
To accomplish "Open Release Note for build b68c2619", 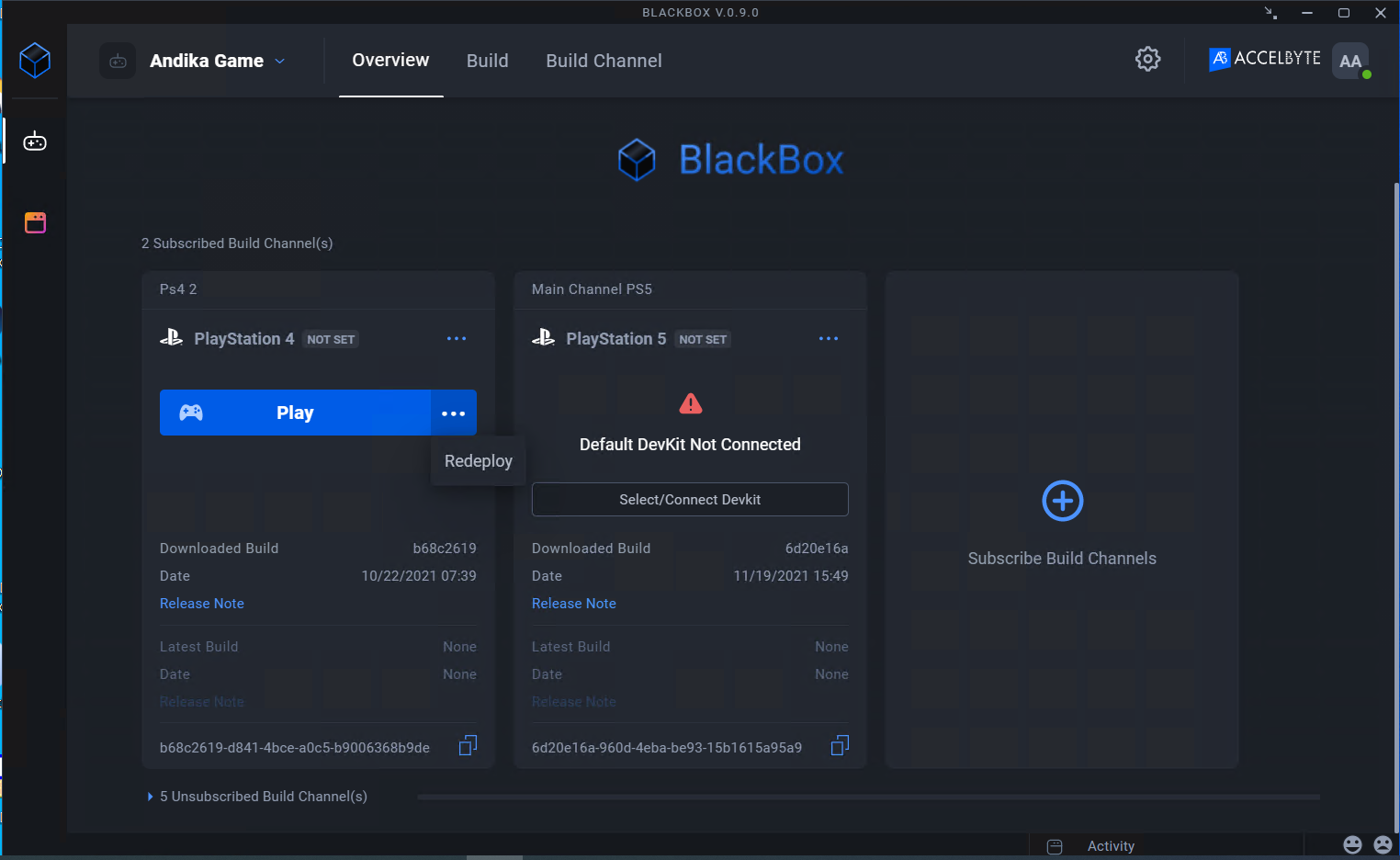I will pos(202,604).
